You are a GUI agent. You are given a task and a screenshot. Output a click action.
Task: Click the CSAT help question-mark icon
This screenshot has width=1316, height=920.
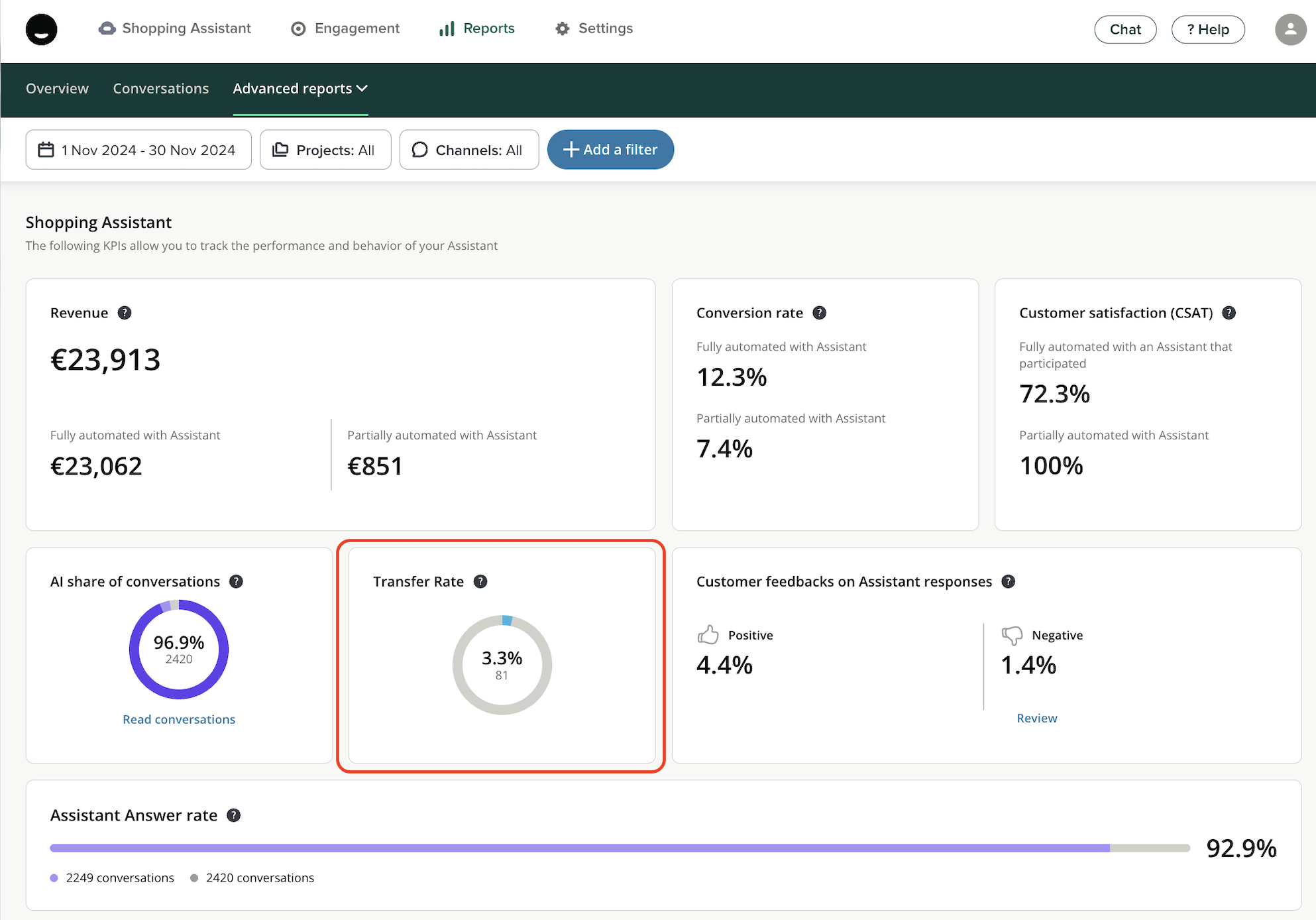pyautogui.click(x=1229, y=313)
